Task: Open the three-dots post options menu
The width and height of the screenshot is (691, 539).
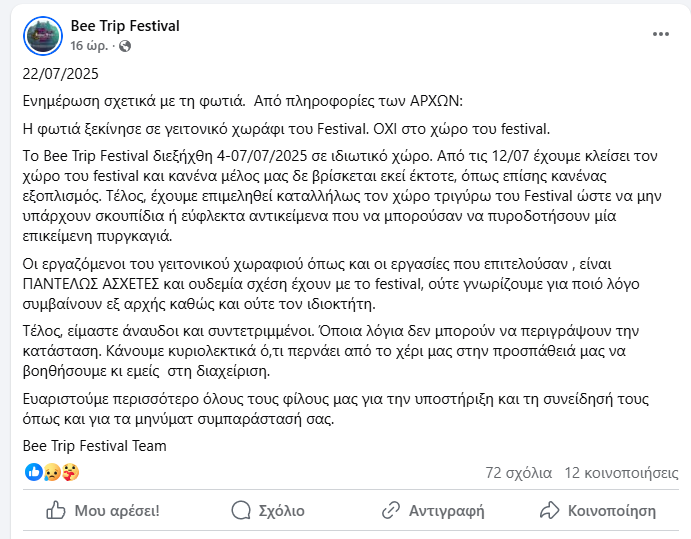Action: (x=661, y=34)
